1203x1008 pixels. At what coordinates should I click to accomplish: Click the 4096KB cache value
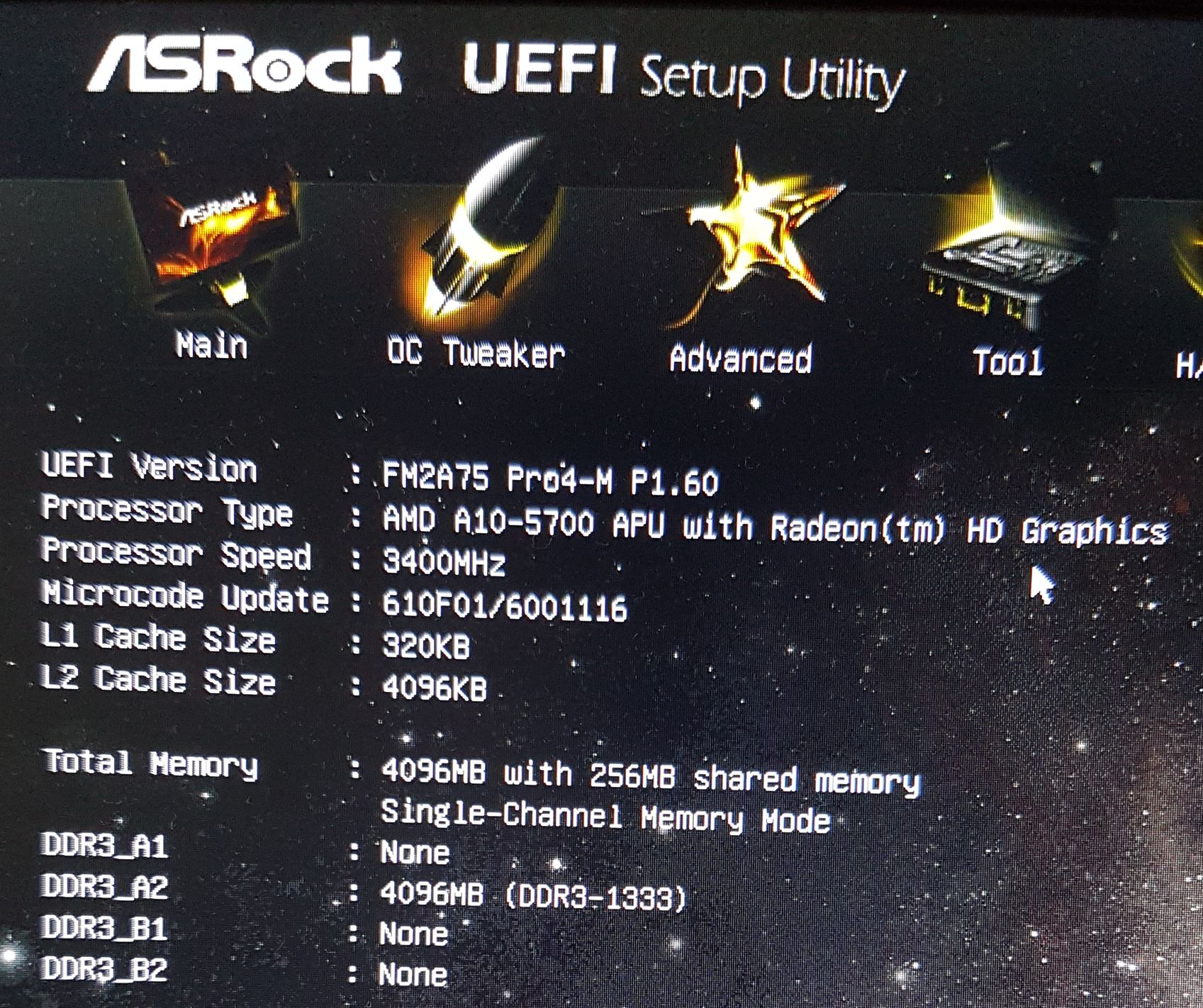[x=435, y=688]
